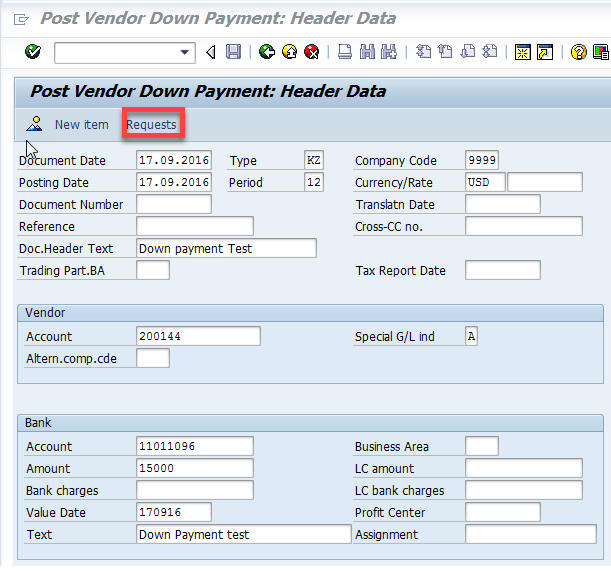This screenshot has height=572, width=611.
Task: Click the 'Doc.Header Text' label
Action: (66, 249)
